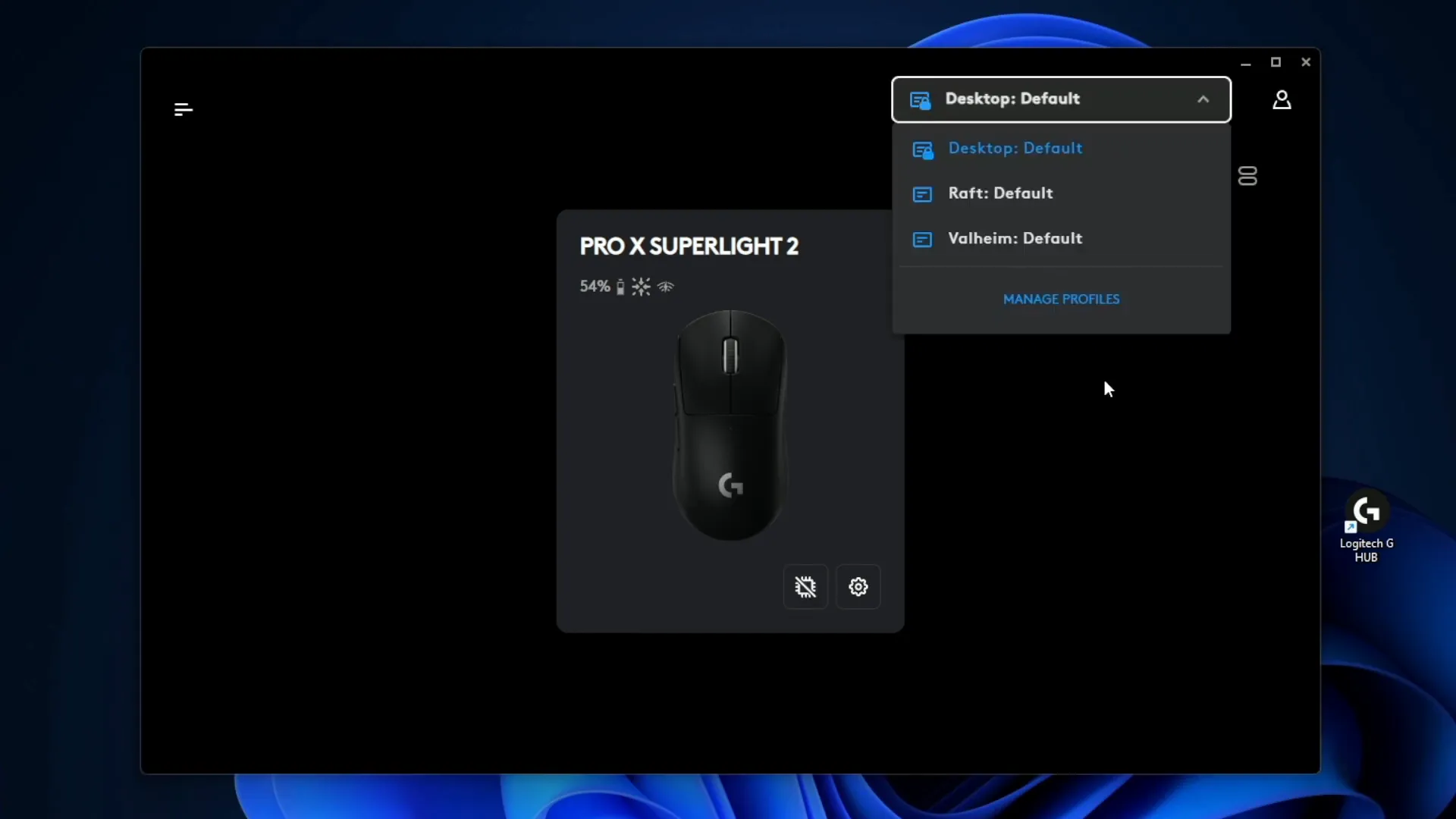
Task: Click the PRO X SUPERLIGHT 2 mouse image
Action: (x=730, y=425)
